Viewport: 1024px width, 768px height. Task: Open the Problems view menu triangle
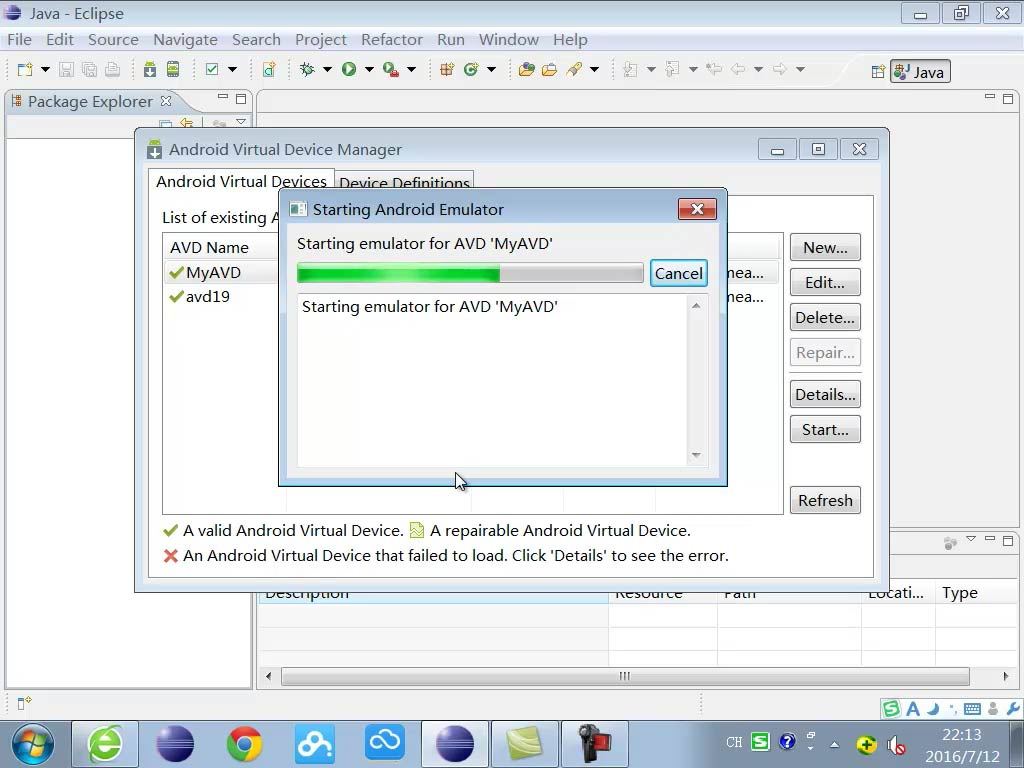(971, 539)
